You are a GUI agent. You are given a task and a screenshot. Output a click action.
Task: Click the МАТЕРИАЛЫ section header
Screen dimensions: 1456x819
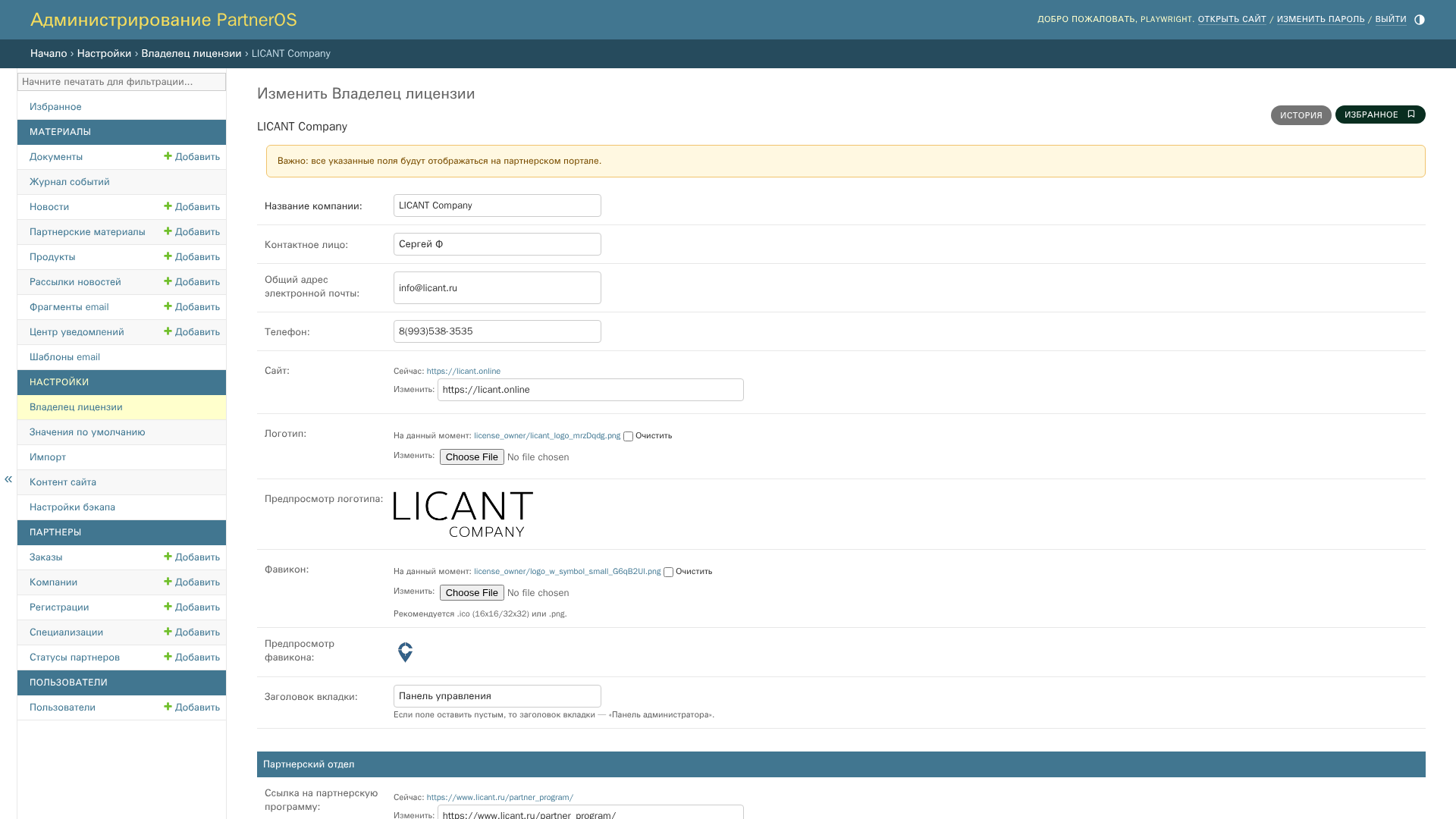pyautogui.click(x=121, y=132)
